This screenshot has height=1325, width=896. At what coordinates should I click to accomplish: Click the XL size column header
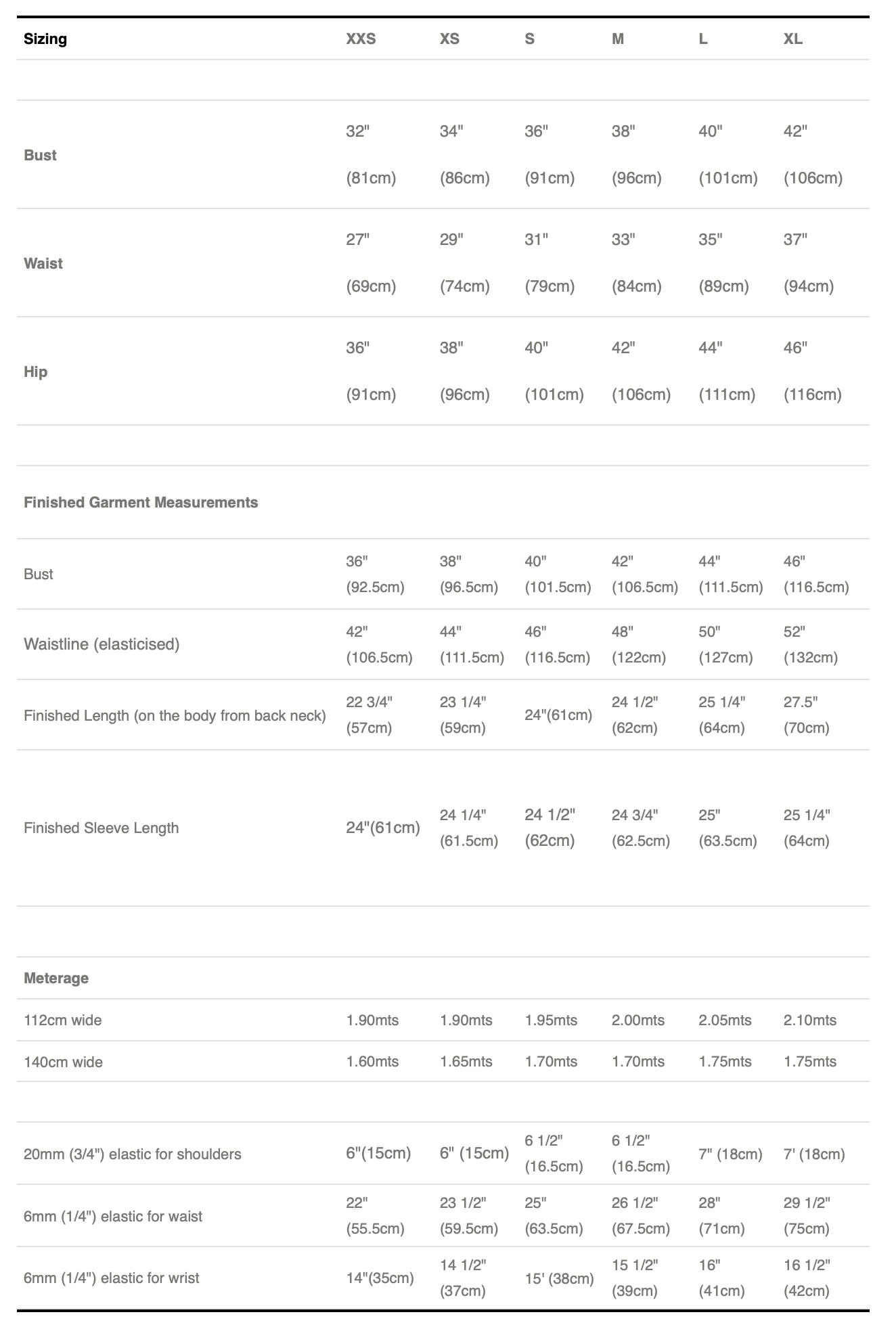(793, 39)
